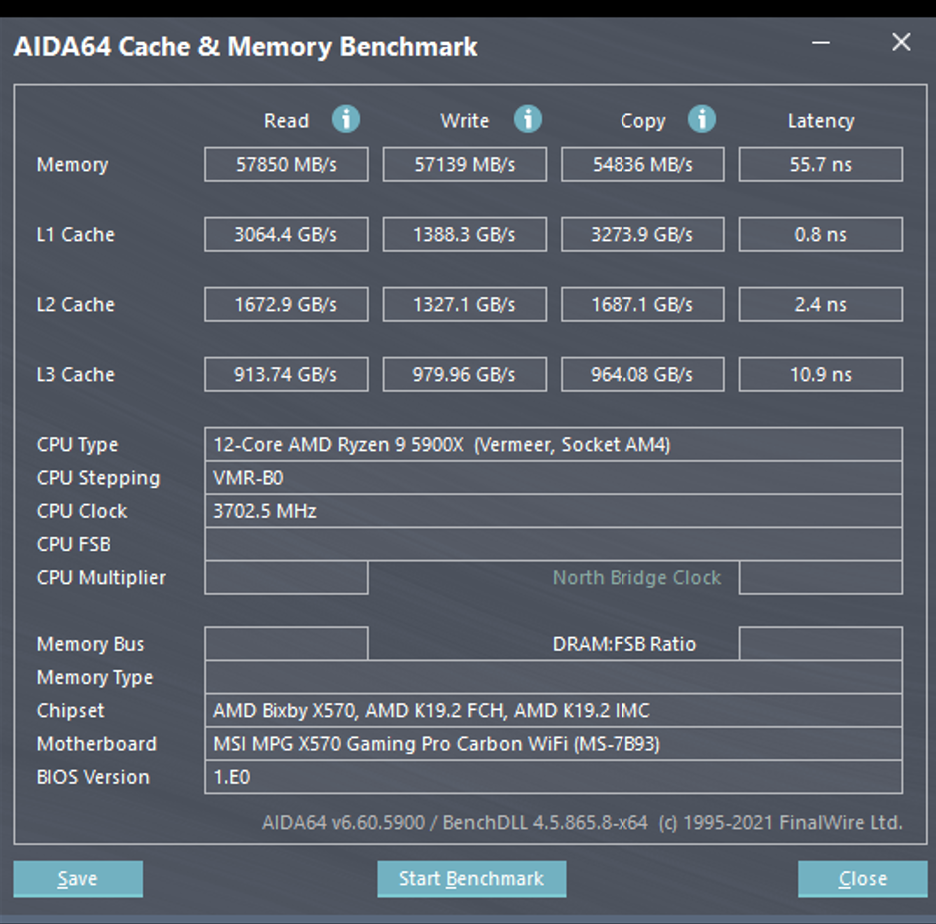The height and width of the screenshot is (924, 936).
Task: Click the Latency column header
Action: tap(821, 121)
